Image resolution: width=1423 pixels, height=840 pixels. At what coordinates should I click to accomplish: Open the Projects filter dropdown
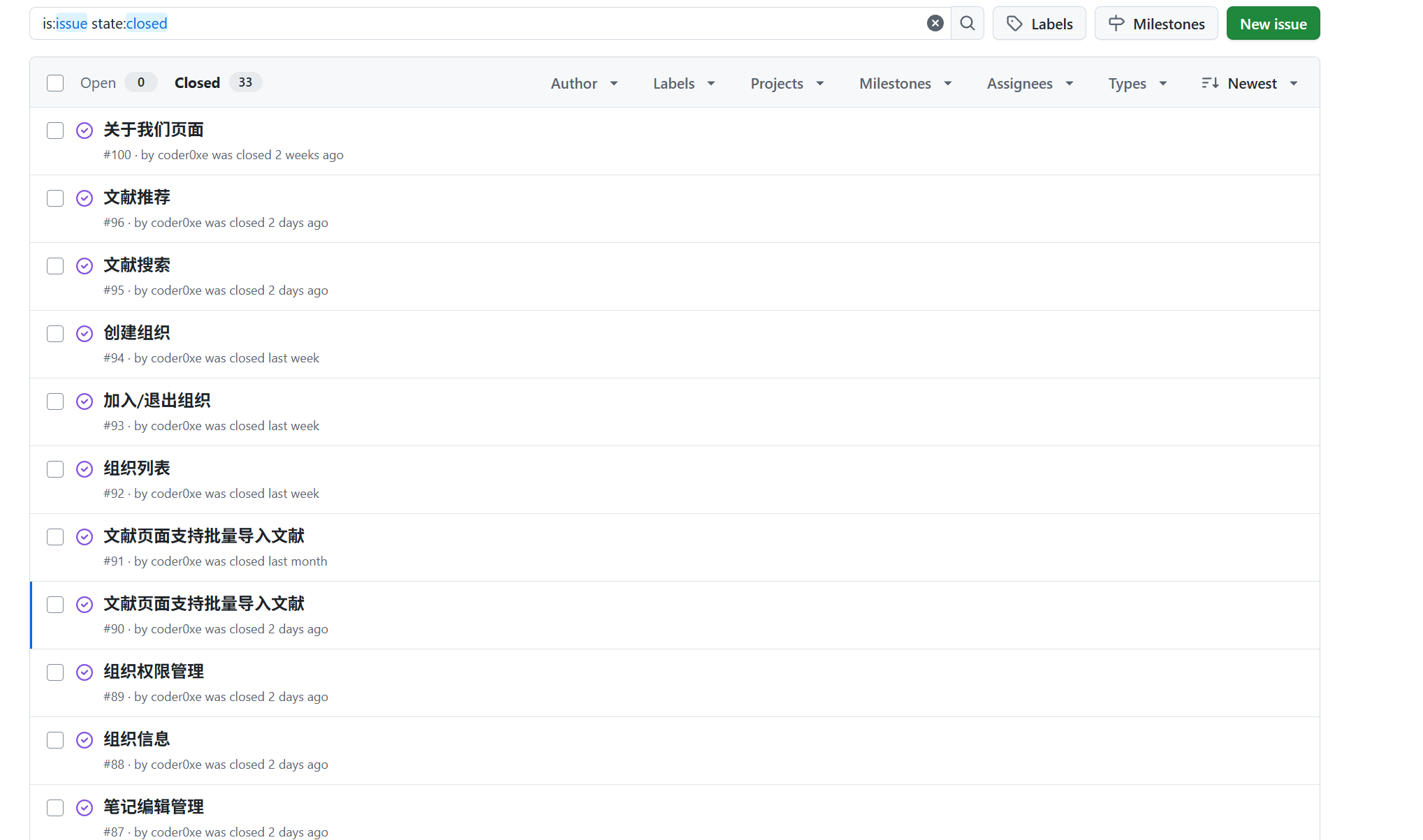(787, 83)
